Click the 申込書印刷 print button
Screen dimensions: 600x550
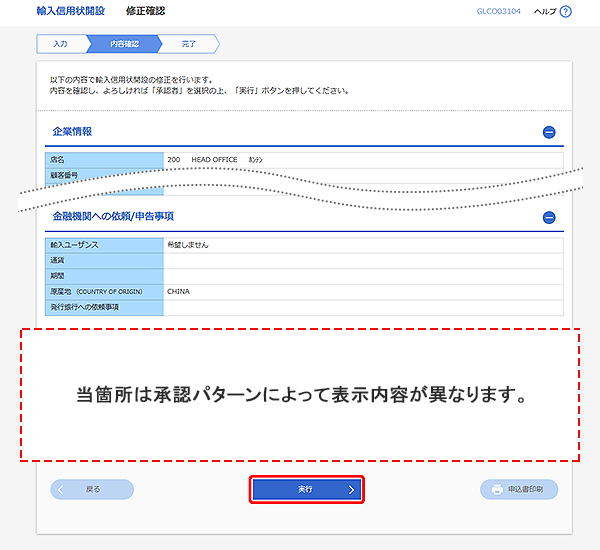(x=519, y=490)
